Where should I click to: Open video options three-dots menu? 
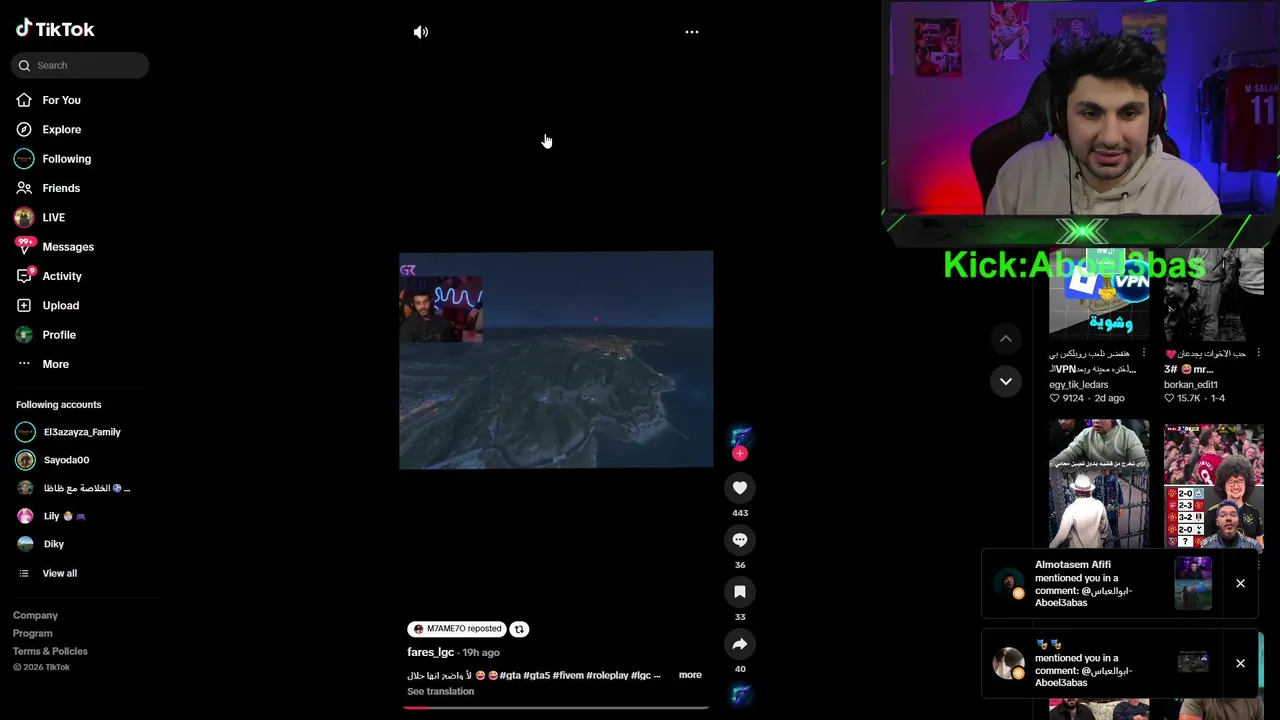pos(692,32)
